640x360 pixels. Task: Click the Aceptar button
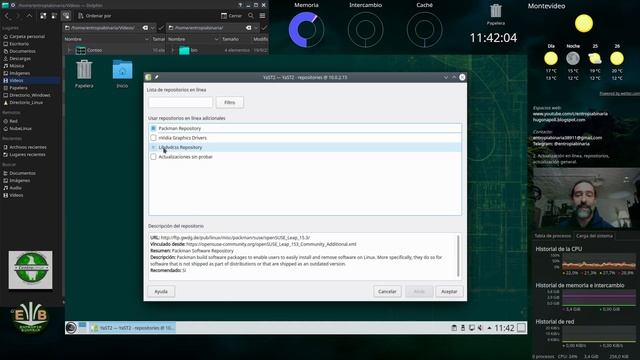tap(449, 291)
